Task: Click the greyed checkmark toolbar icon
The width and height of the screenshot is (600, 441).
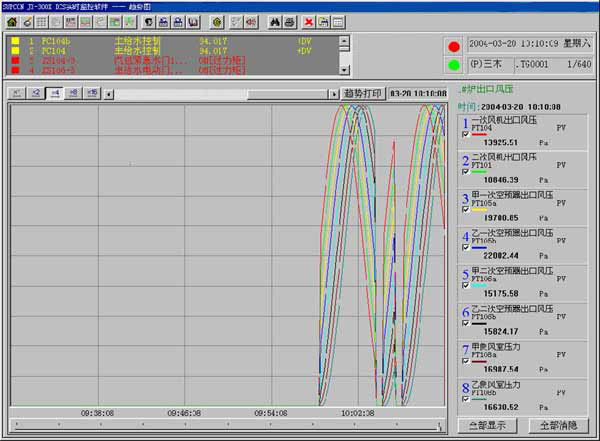Action: [236, 22]
